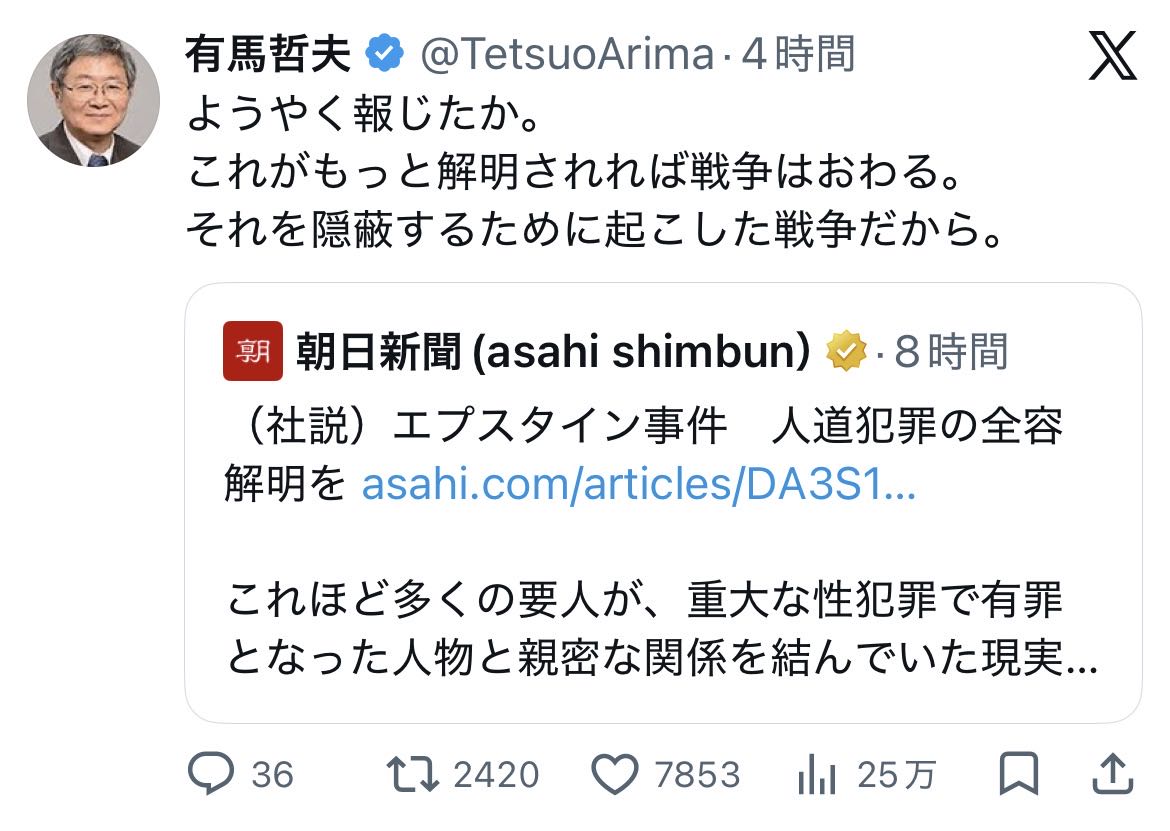Click the share upload icon

tap(1111, 774)
